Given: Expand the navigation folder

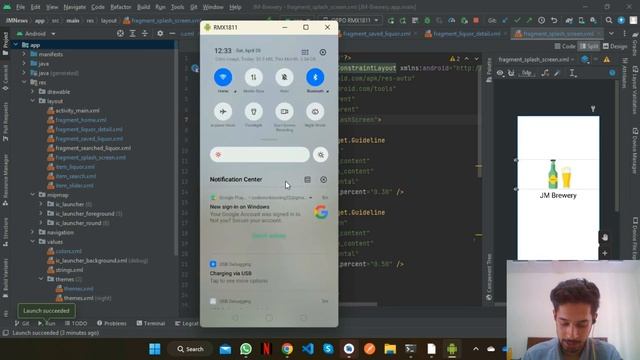Looking at the screenshot, I should point(33,233).
